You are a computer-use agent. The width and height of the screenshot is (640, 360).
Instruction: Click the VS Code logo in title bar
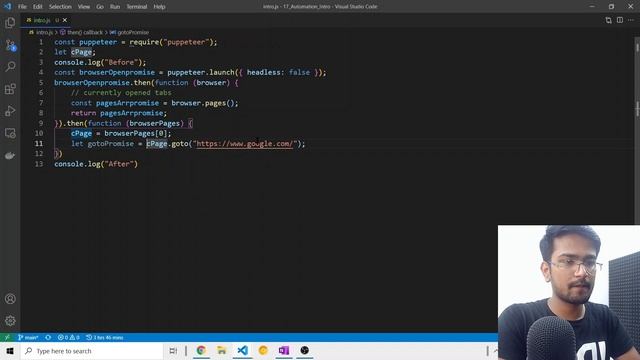(x=7, y=7)
